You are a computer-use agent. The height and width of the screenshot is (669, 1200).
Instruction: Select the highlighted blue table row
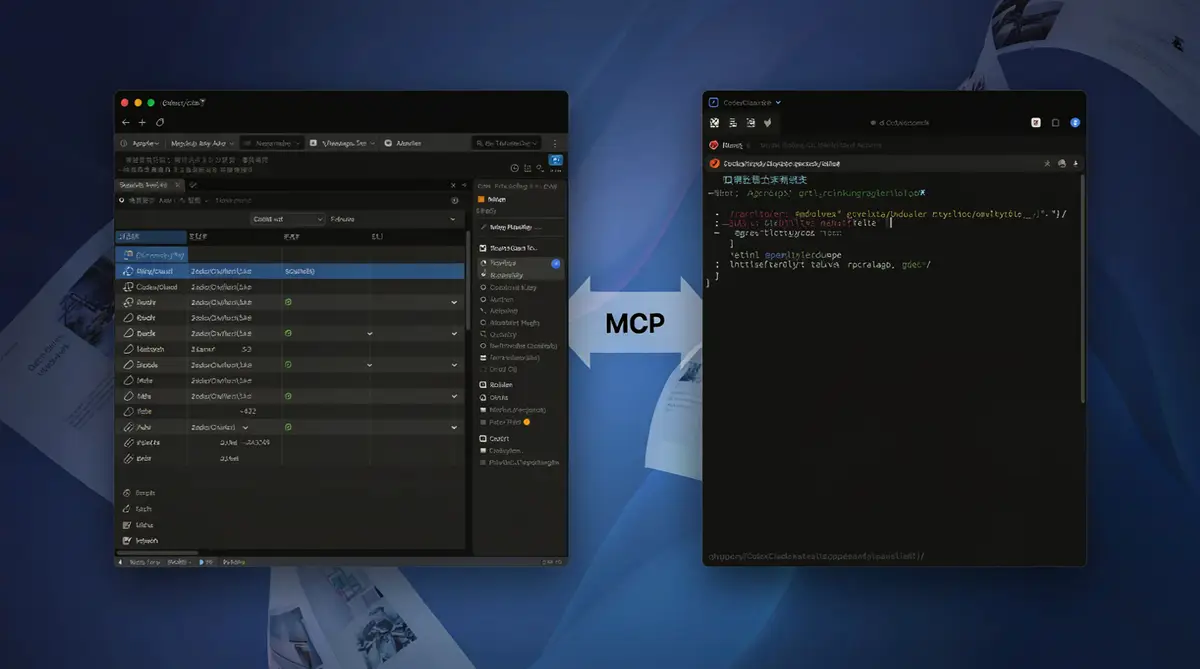pyautogui.click(x=290, y=271)
